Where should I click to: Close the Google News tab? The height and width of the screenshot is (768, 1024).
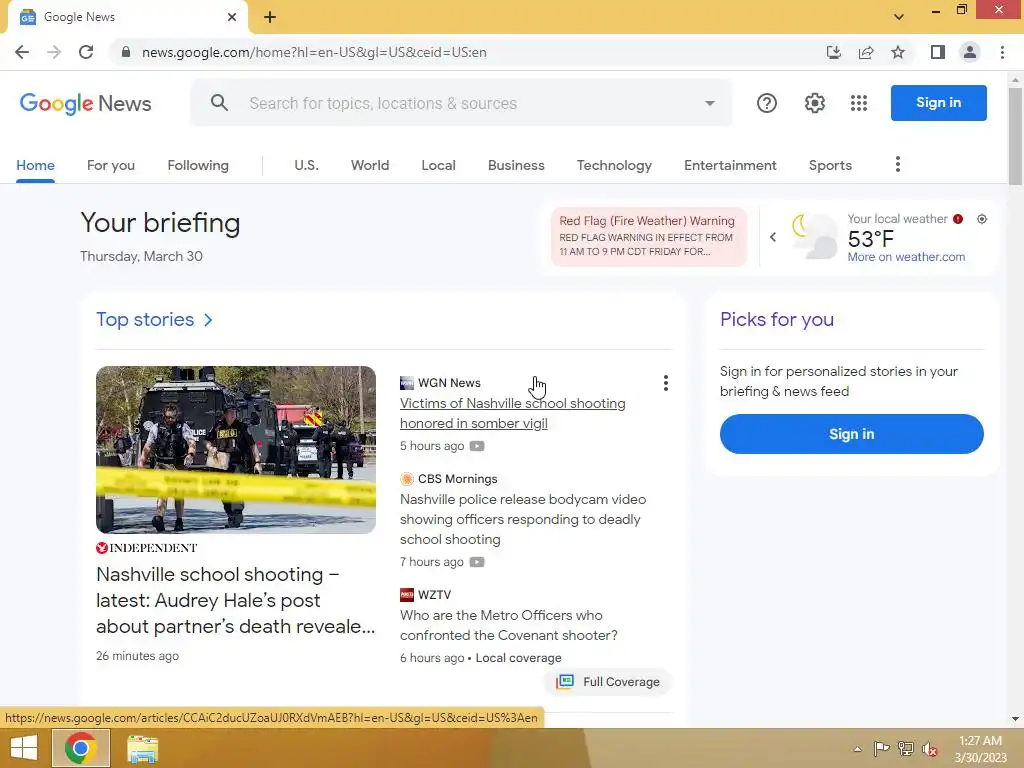point(232,17)
